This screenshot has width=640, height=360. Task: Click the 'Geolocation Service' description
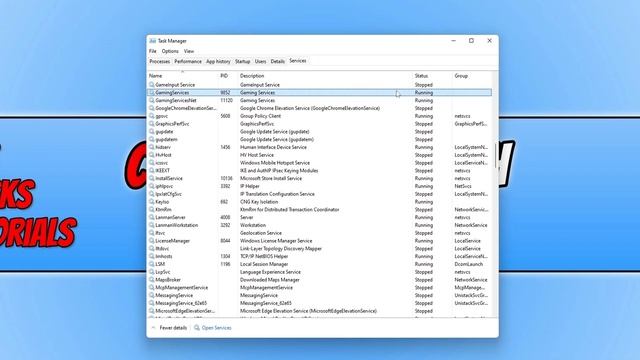click(261, 233)
